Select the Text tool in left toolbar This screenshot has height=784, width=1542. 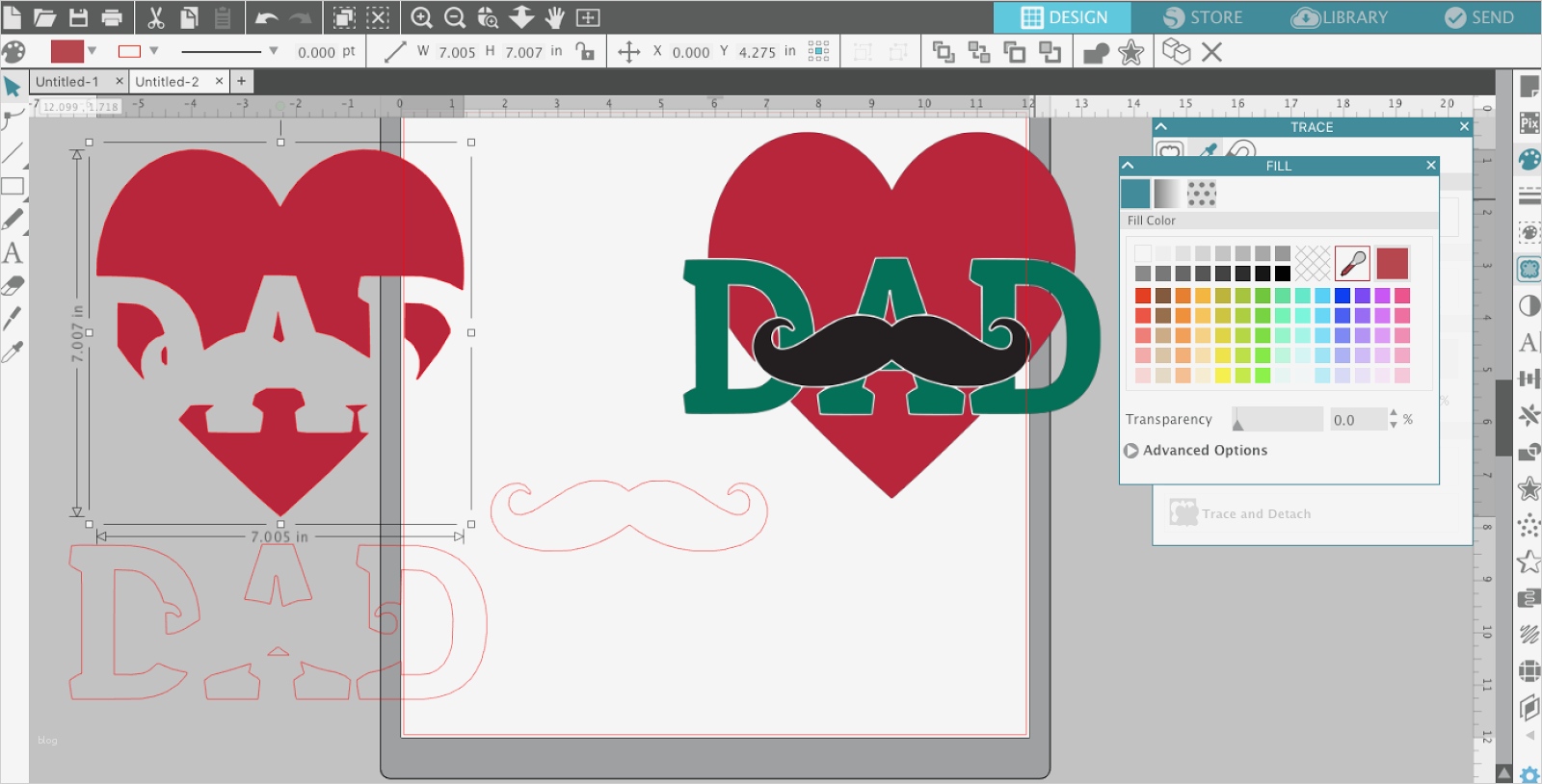point(13,253)
